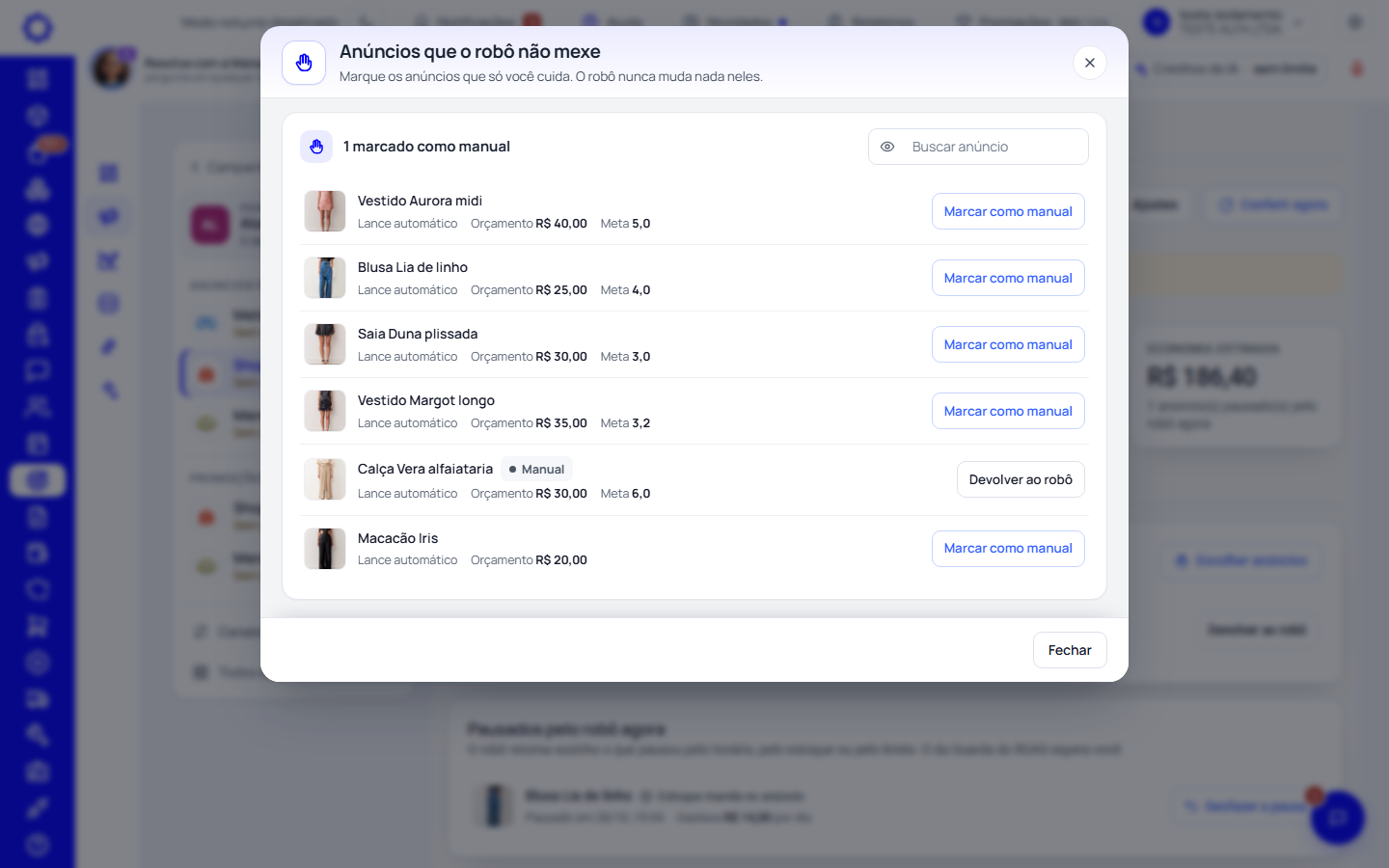Focus the Buscar anúncio search field

(x=978, y=147)
